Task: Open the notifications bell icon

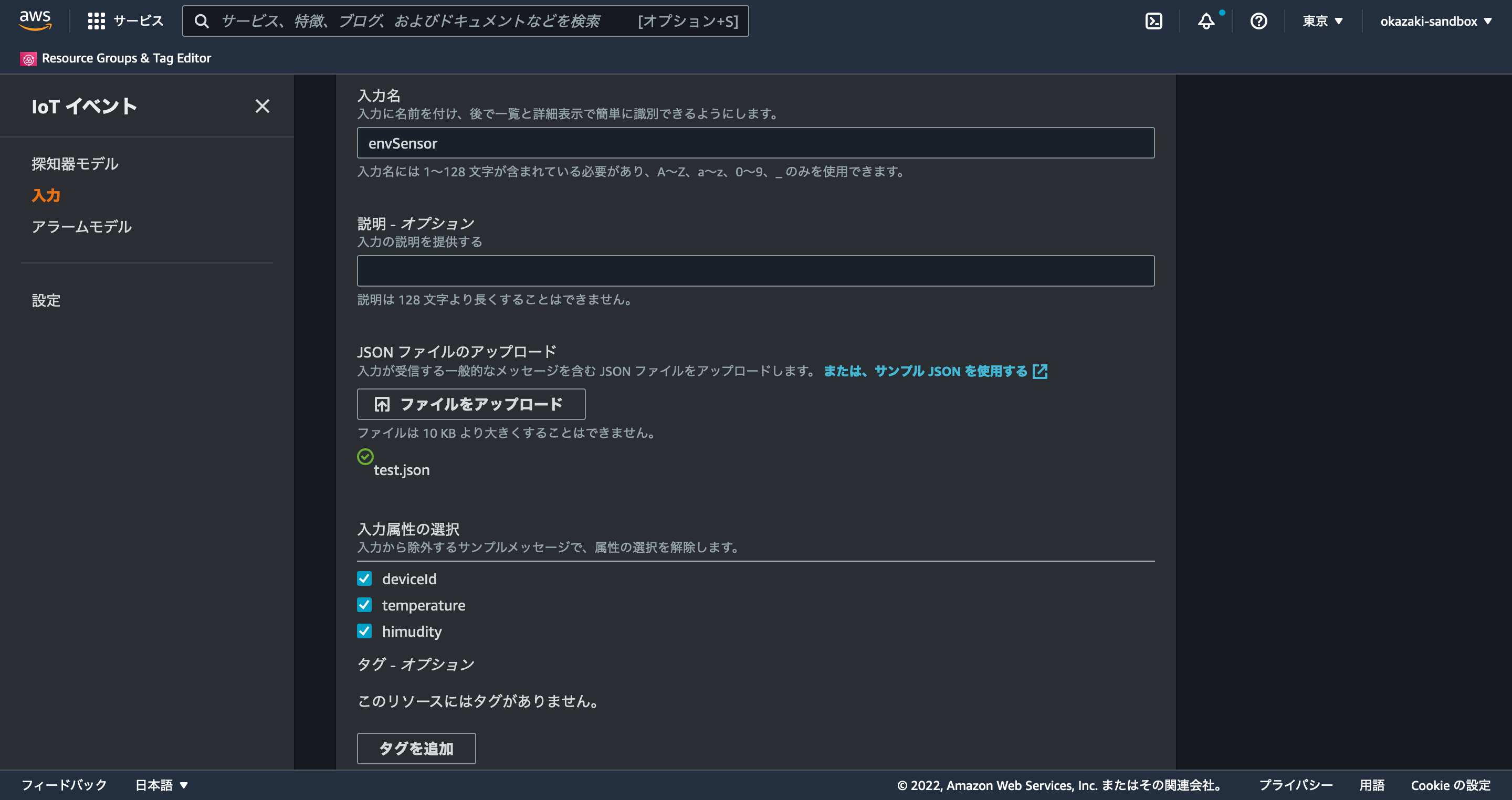Action: (1205, 21)
